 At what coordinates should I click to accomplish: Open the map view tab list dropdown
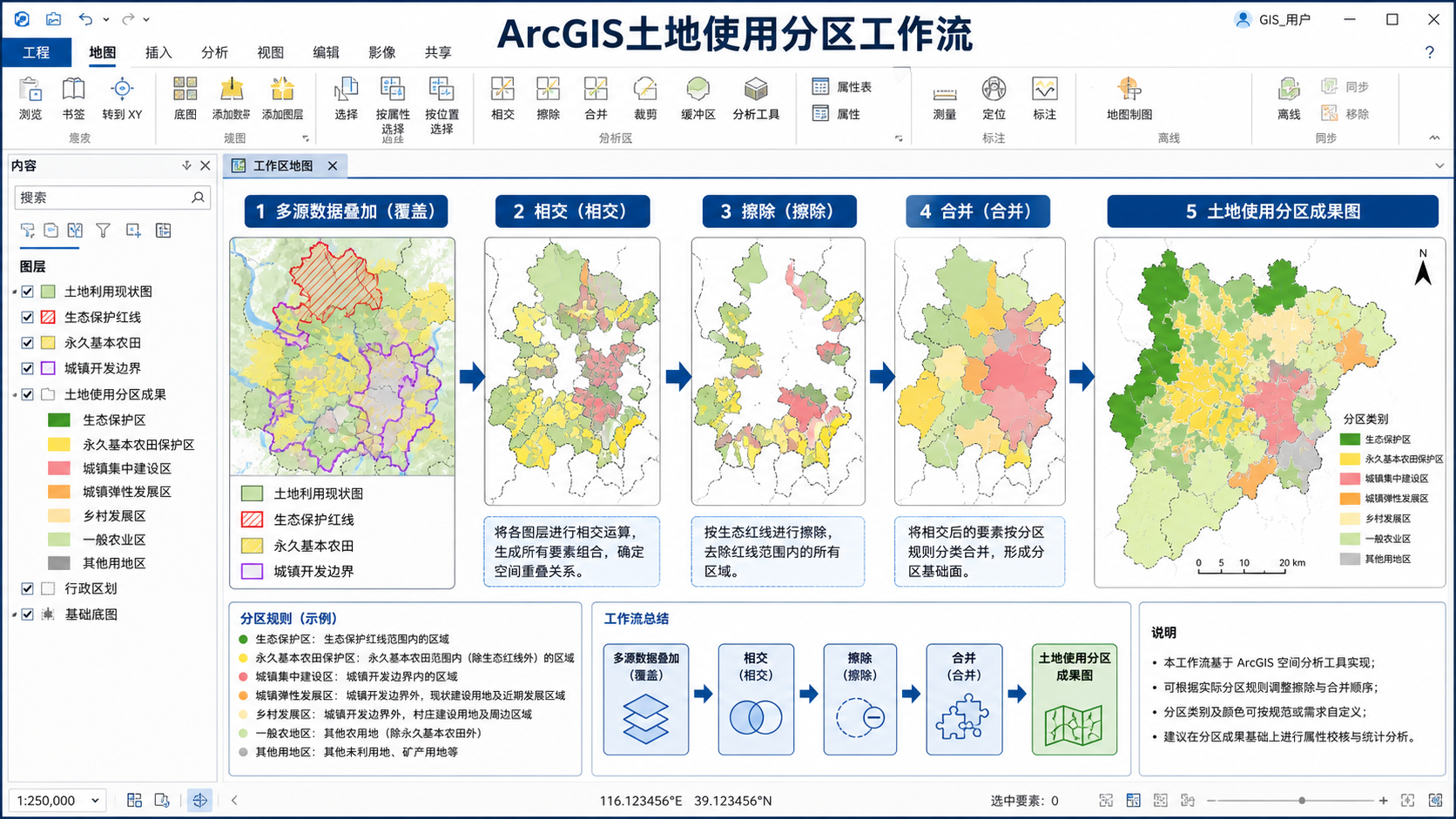pyautogui.click(x=1439, y=165)
